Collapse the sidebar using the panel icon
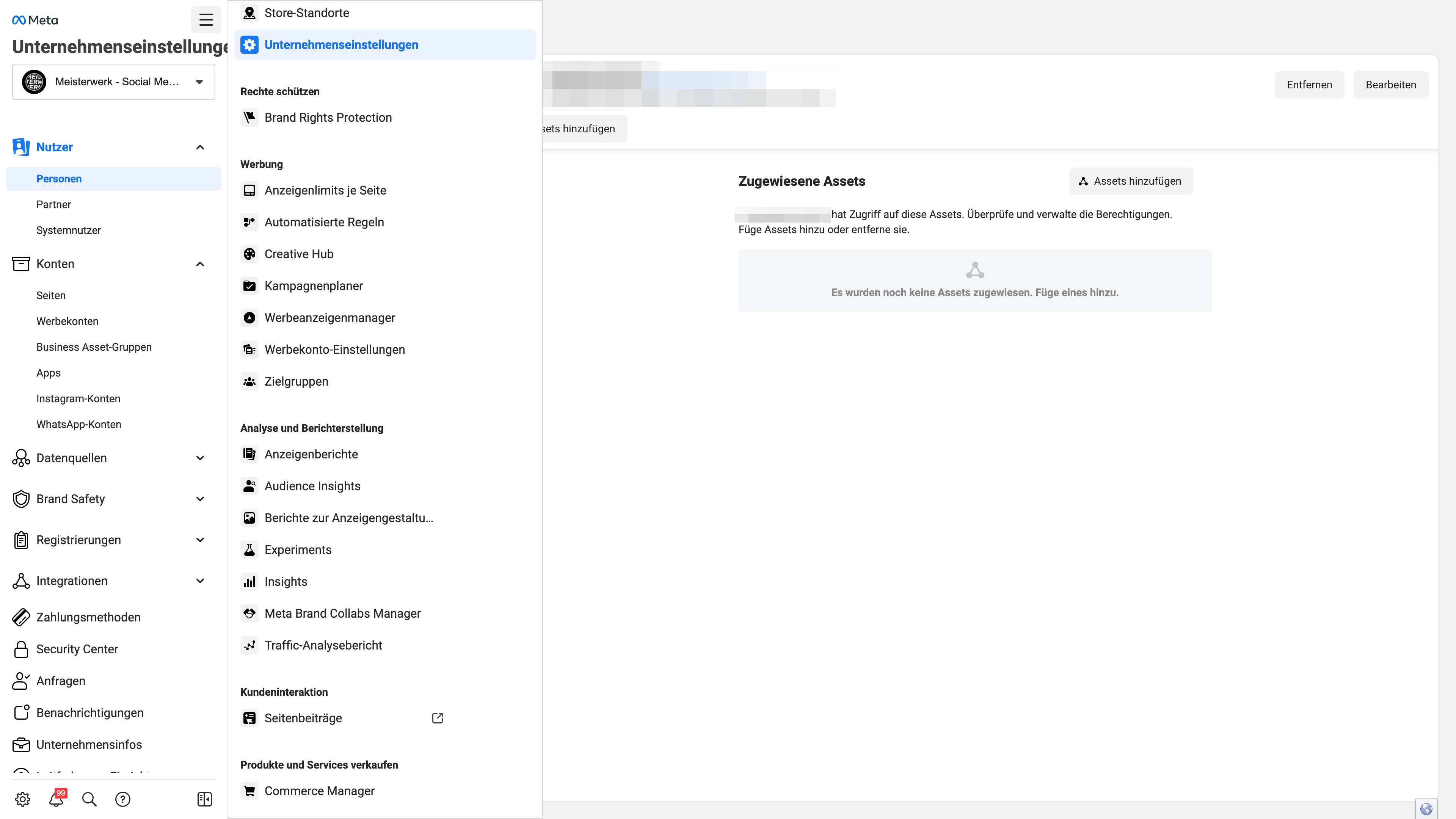The width and height of the screenshot is (1456, 819). coord(204,799)
